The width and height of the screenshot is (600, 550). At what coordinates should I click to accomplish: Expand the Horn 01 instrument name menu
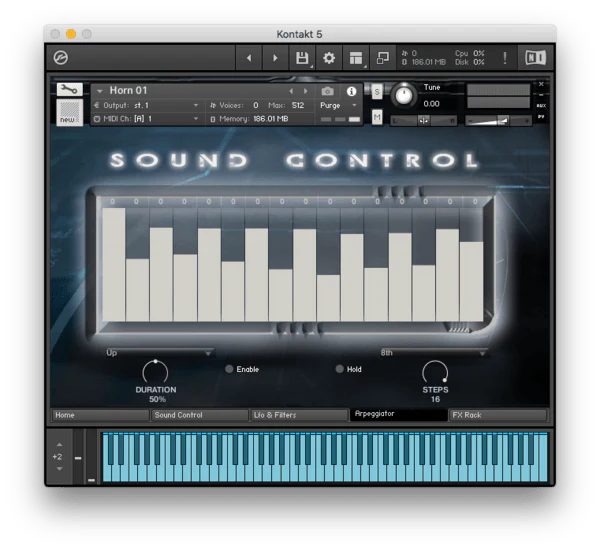click(100, 91)
